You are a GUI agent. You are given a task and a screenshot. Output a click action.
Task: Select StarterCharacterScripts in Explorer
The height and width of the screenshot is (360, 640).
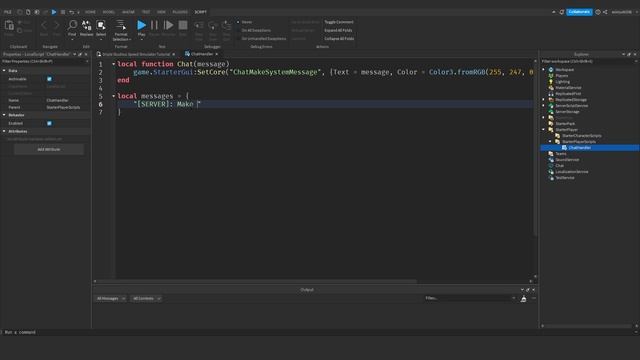[581, 136]
